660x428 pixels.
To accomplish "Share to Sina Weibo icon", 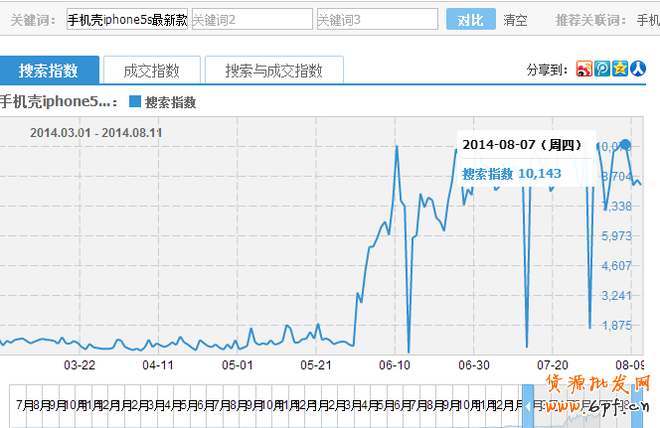I will (x=585, y=69).
